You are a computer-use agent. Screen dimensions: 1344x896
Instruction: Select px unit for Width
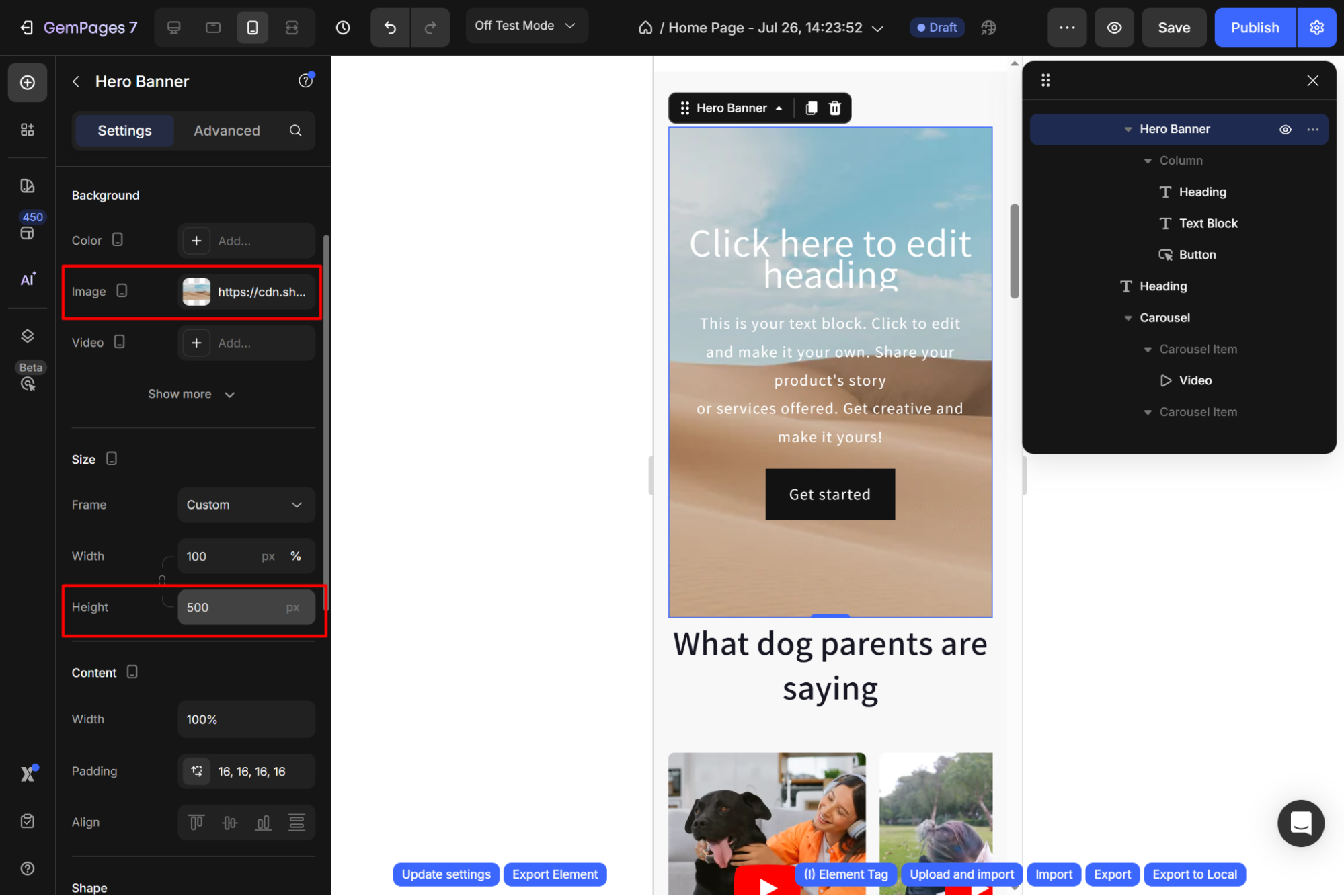click(268, 556)
